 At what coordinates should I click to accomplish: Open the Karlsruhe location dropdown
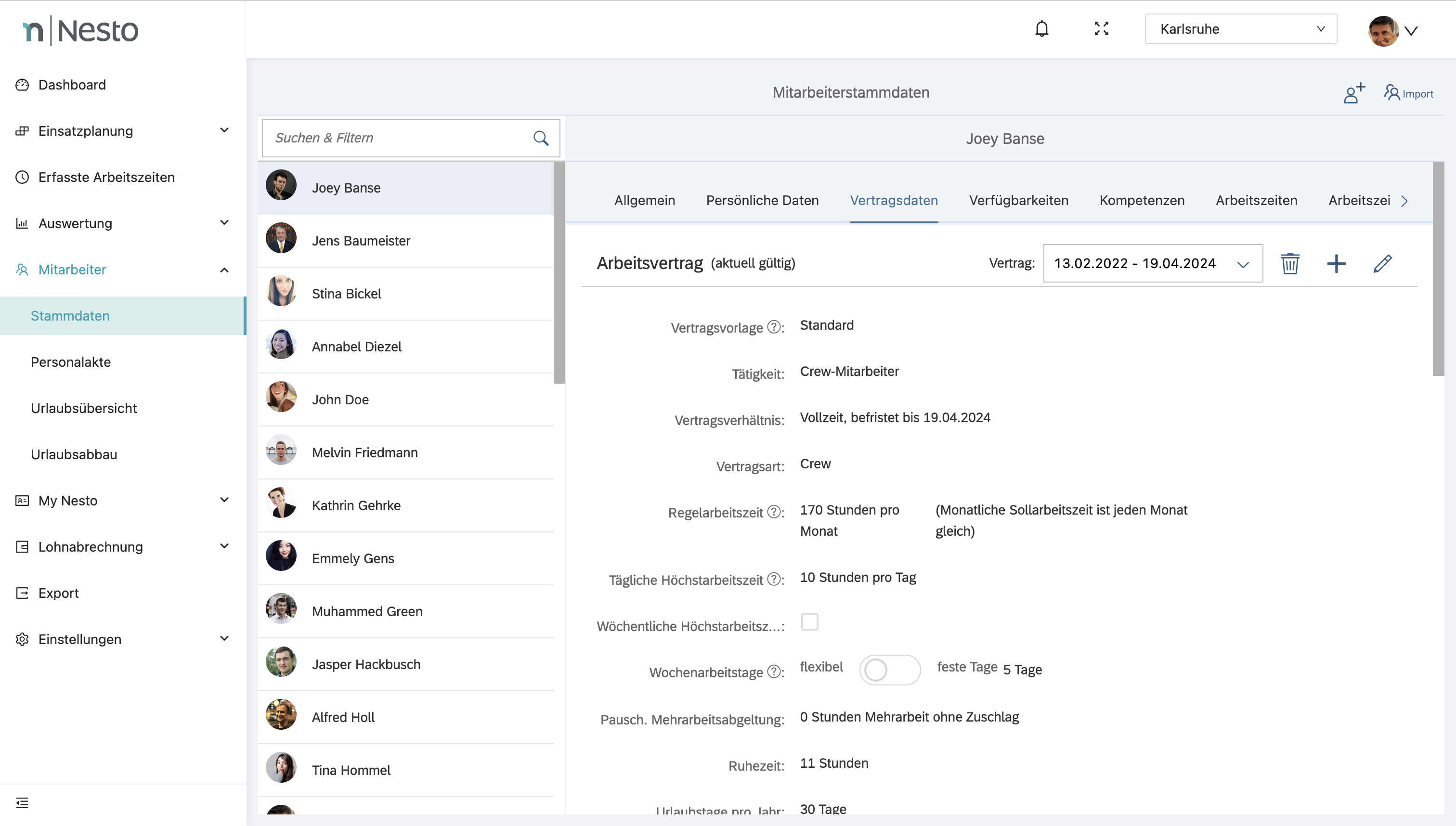[1240, 29]
